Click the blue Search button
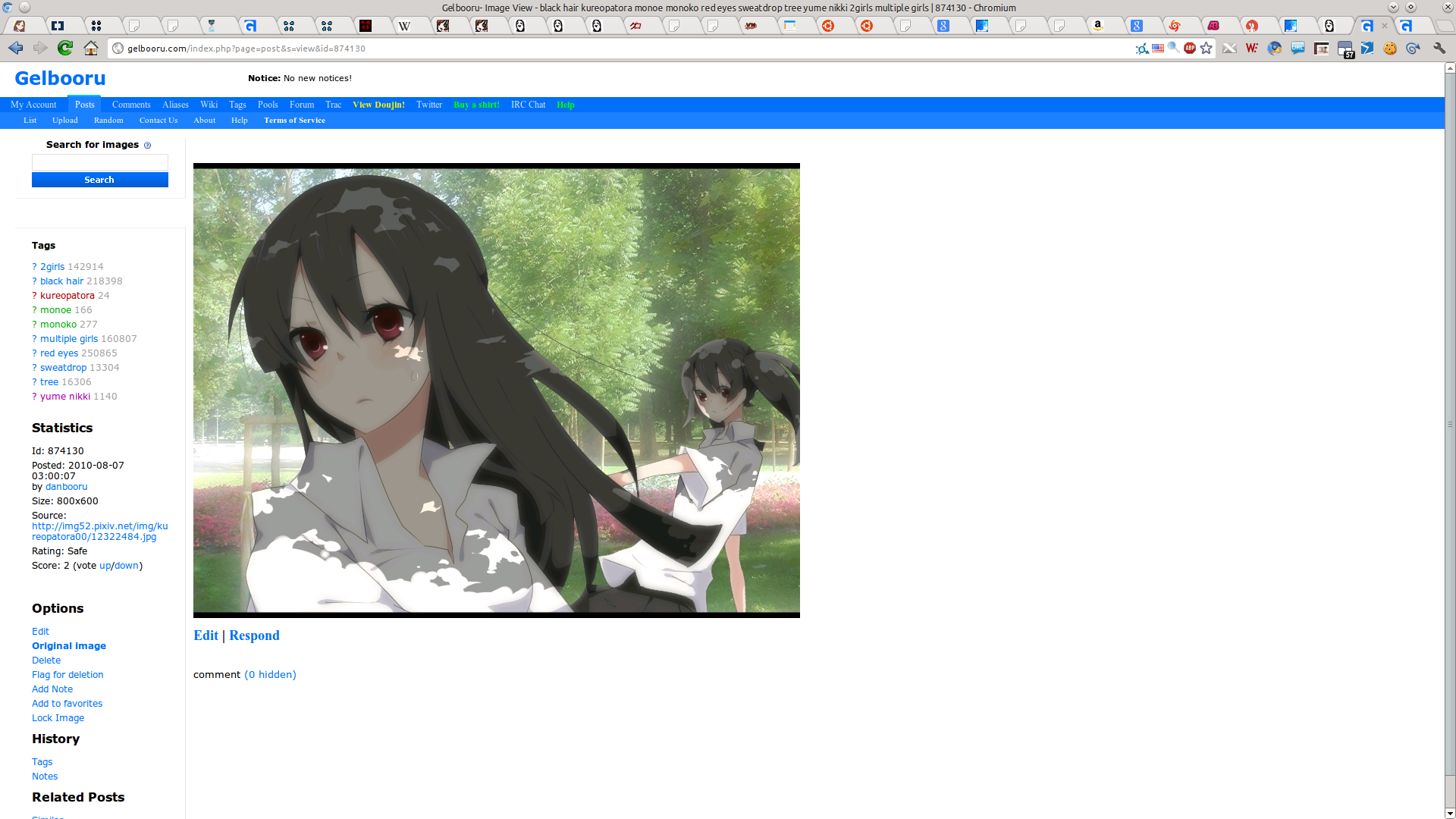The width and height of the screenshot is (1456, 819). click(x=100, y=180)
